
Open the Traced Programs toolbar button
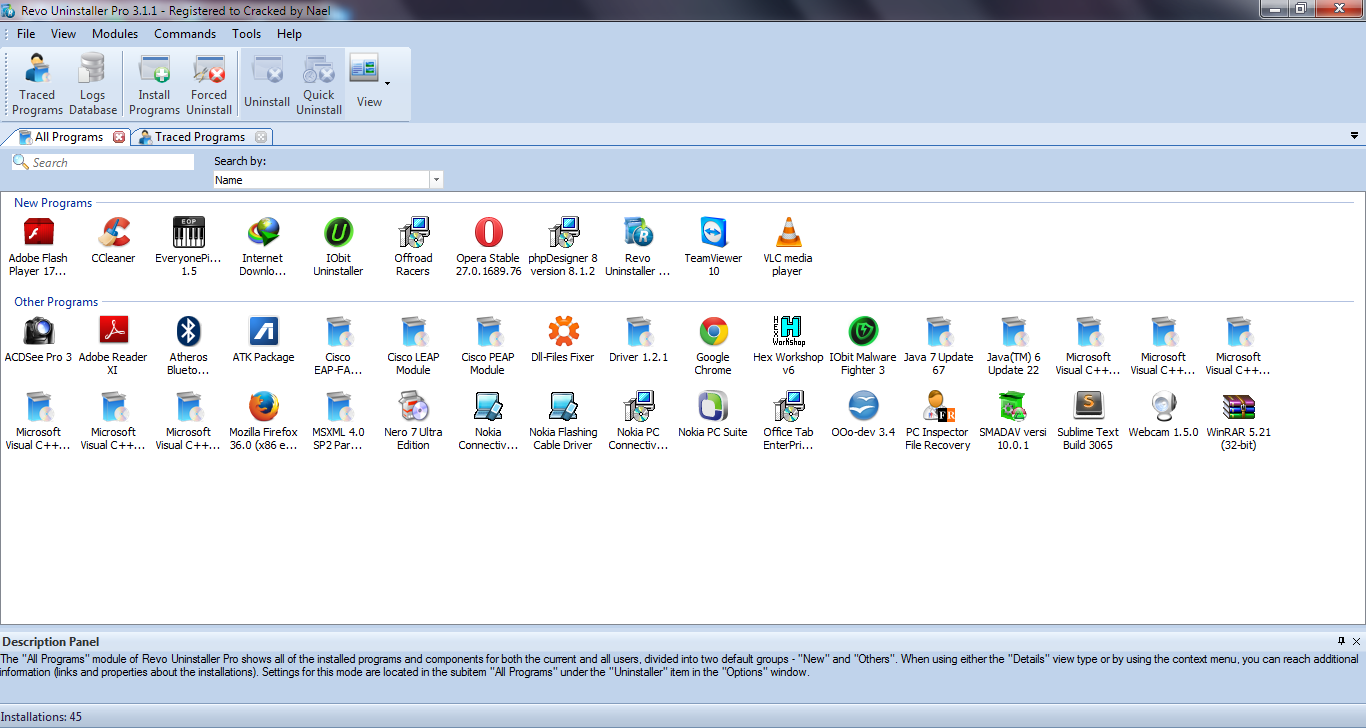click(x=38, y=84)
